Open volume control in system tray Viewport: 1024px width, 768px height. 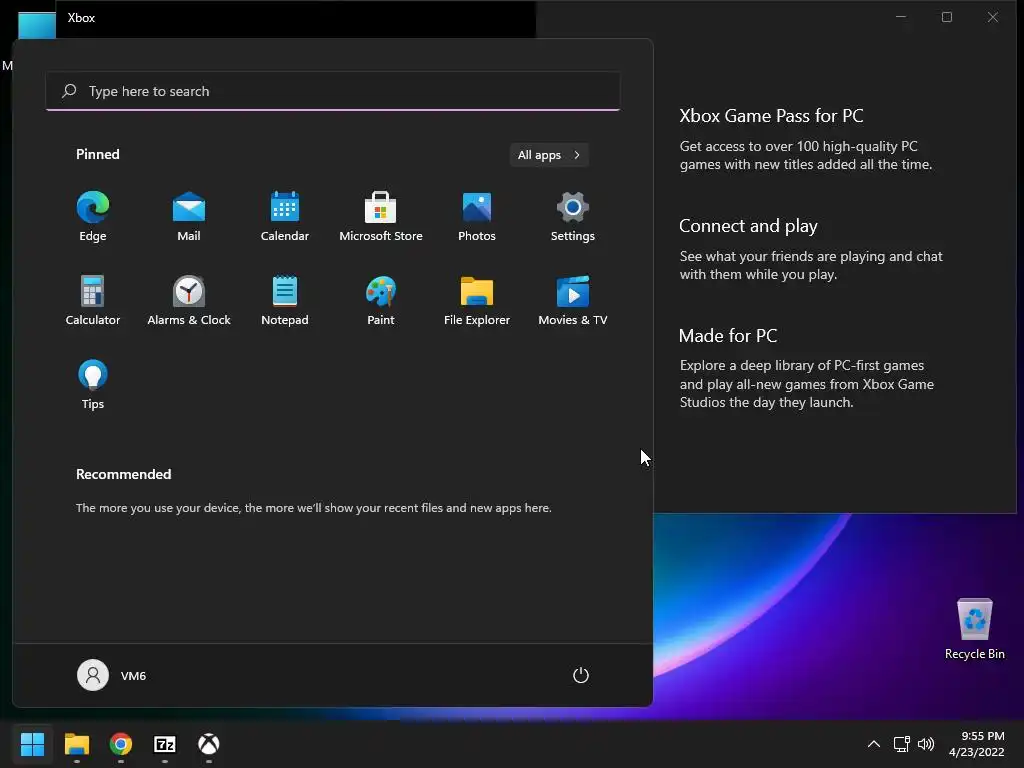[x=926, y=744]
